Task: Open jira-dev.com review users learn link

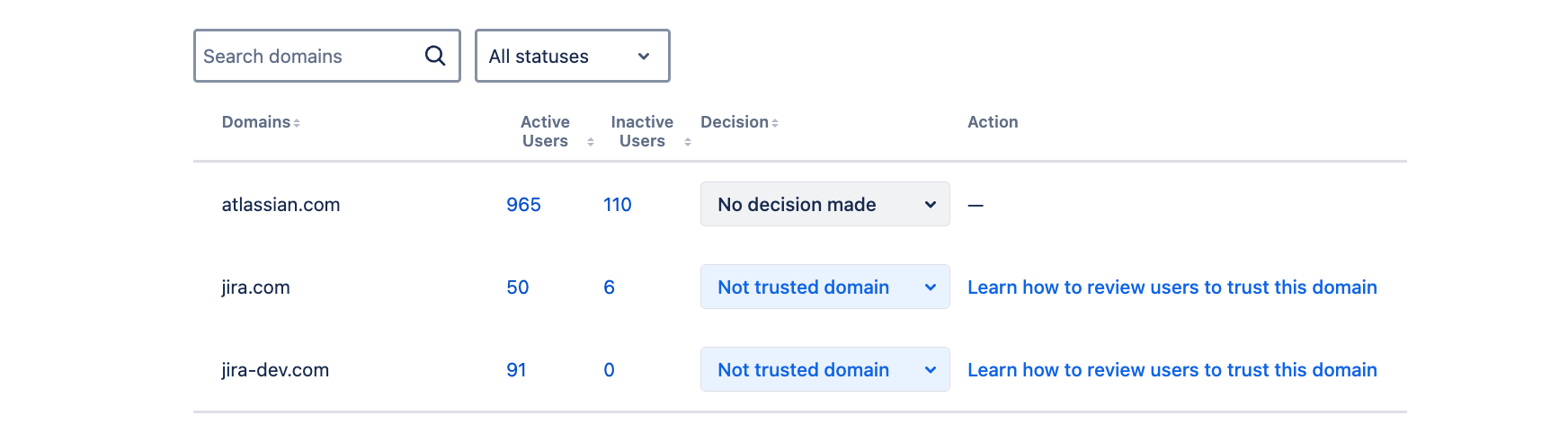Action: click(1172, 370)
